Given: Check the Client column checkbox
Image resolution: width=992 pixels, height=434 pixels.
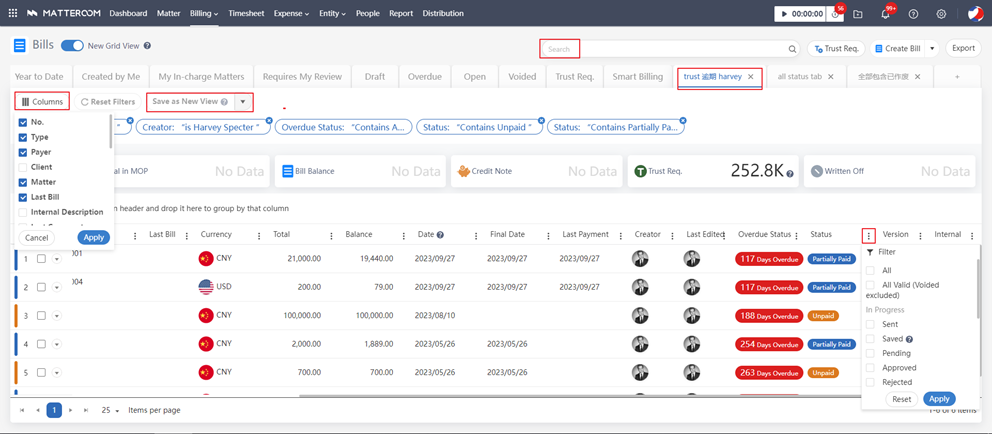Looking at the screenshot, I should [23, 167].
